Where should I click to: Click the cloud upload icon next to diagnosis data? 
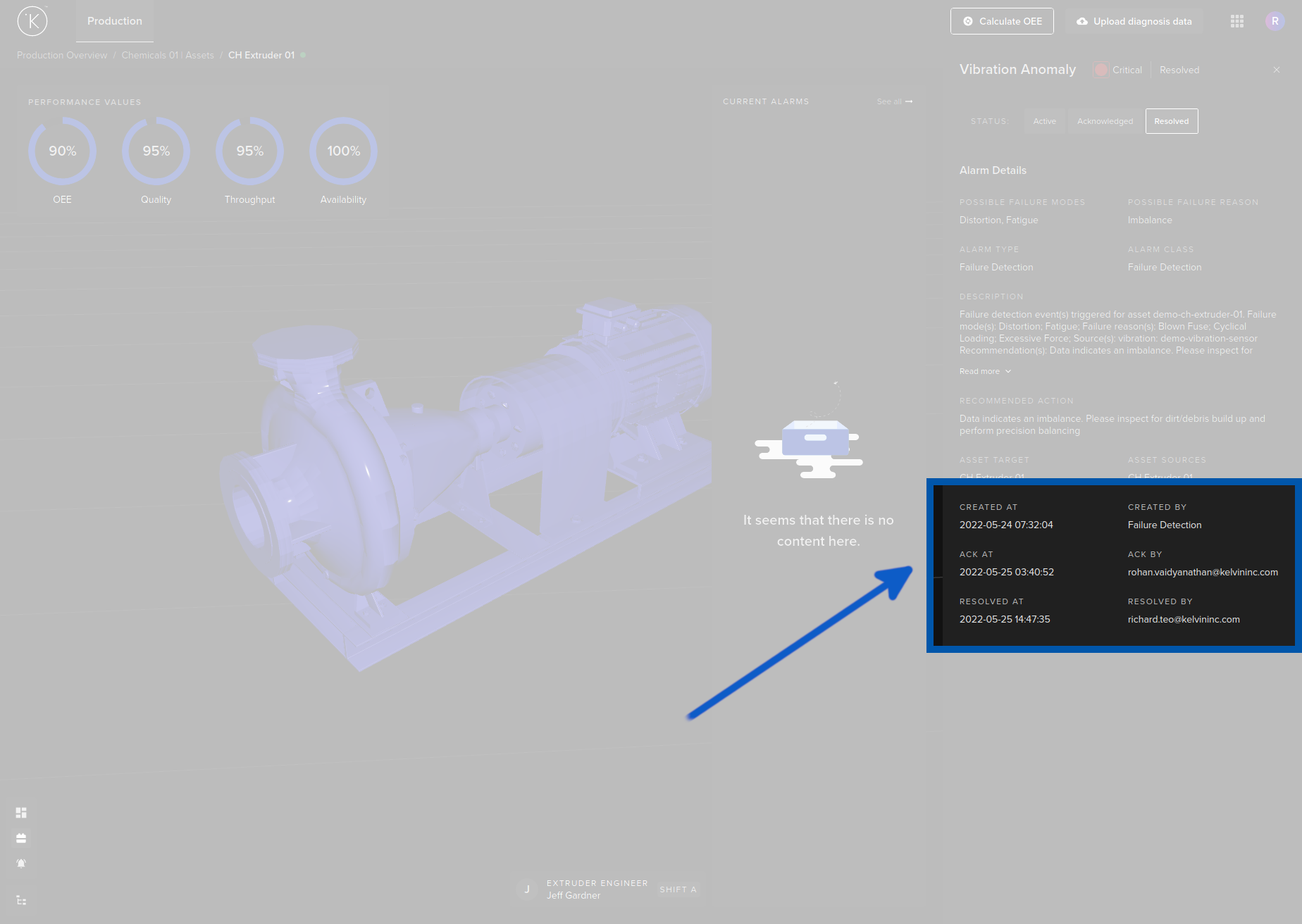(x=1082, y=21)
